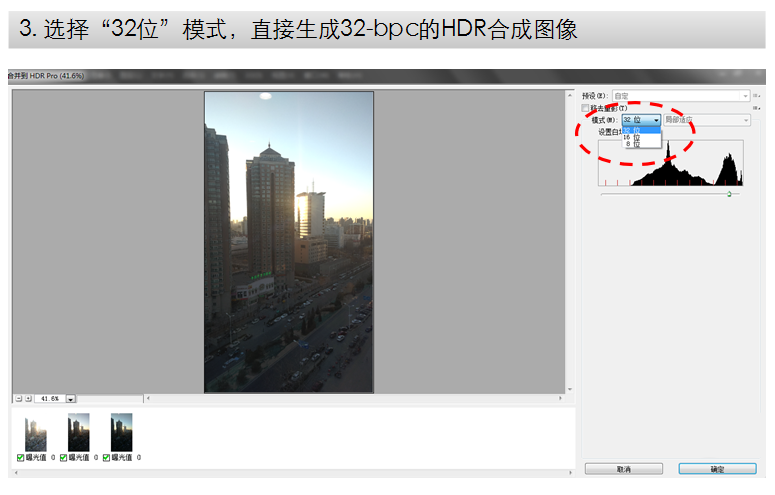Click the 41.6% zoom value field

pyautogui.click(x=50, y=399)
